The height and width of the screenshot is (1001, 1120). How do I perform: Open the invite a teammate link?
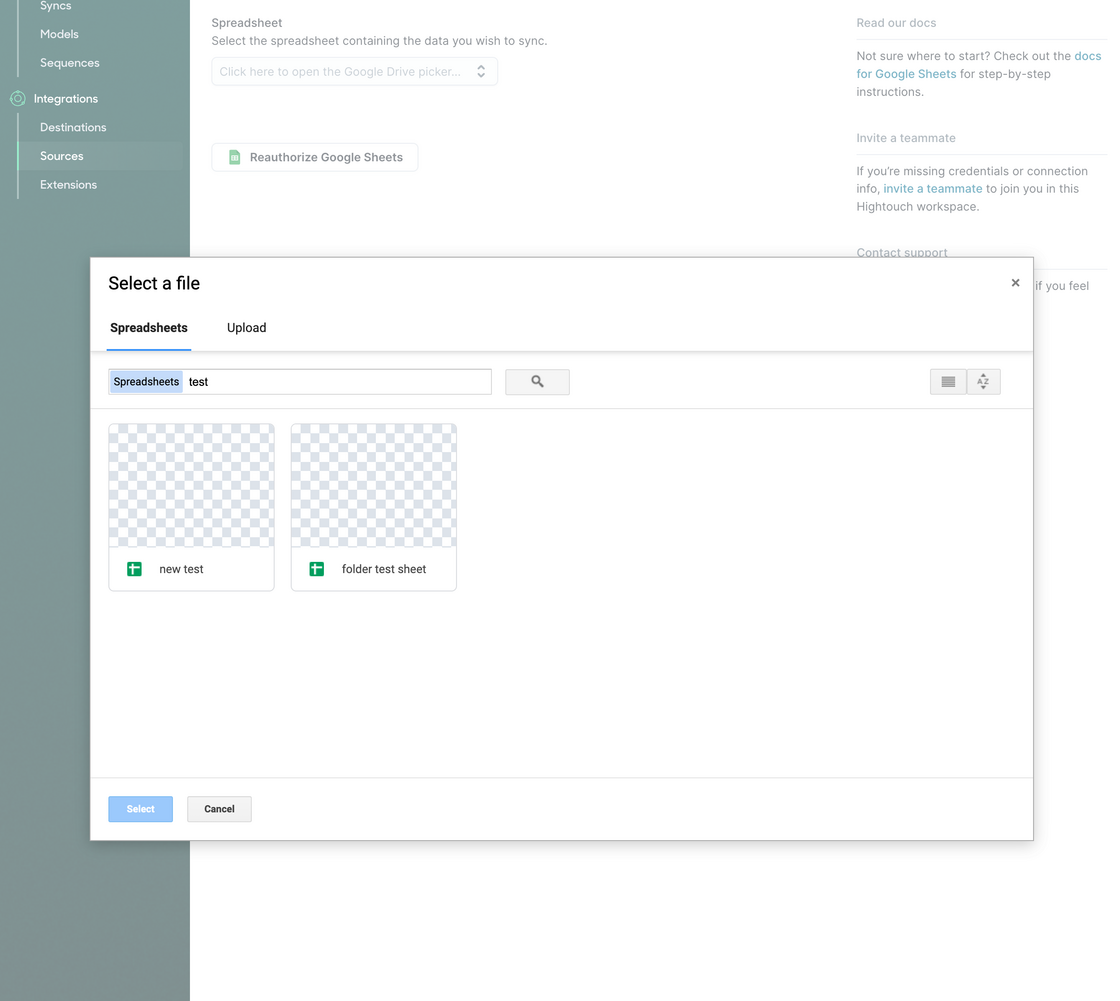coord(932,189)
